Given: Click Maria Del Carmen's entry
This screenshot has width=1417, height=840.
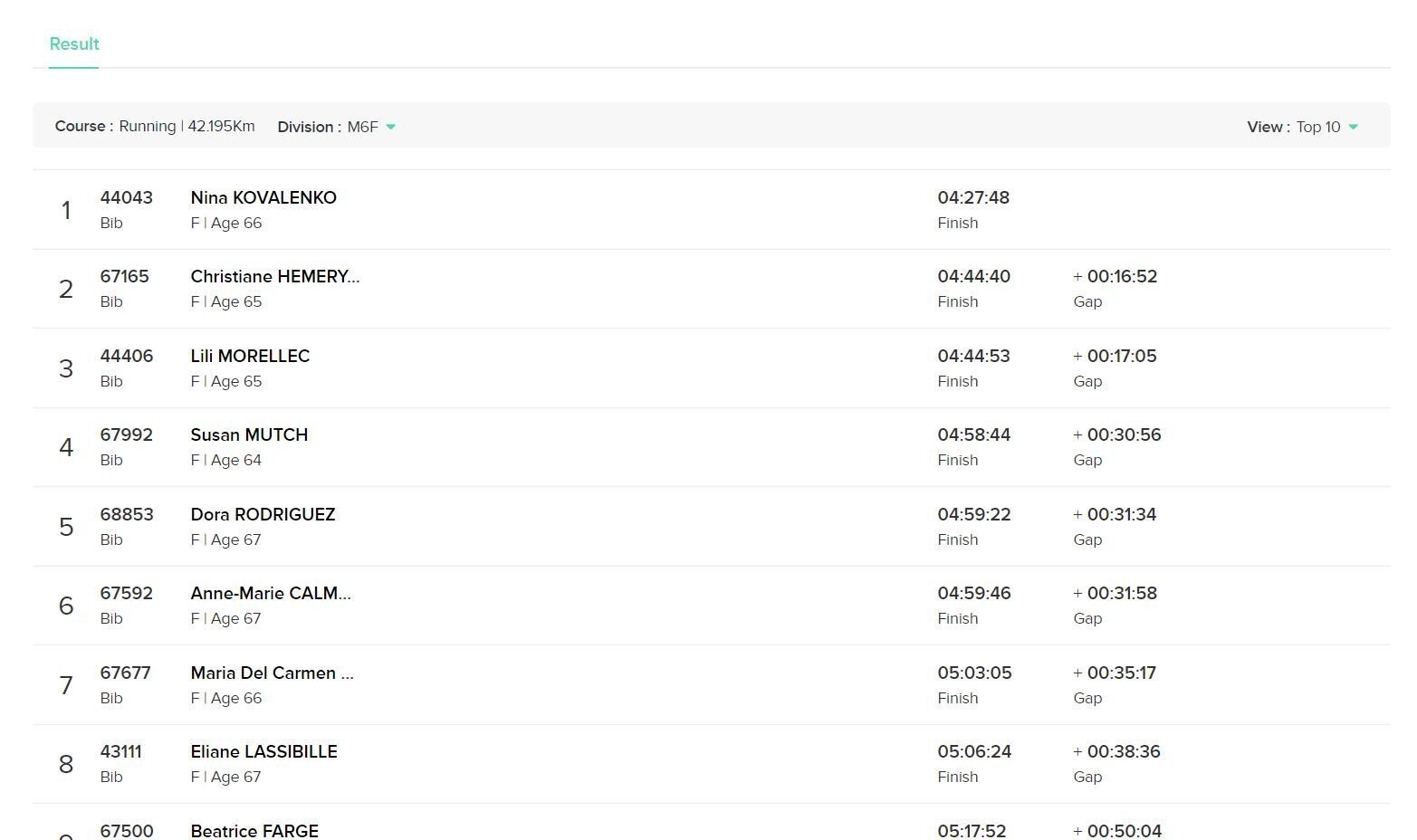Looking at the screenshot, I should coord(272,673).
